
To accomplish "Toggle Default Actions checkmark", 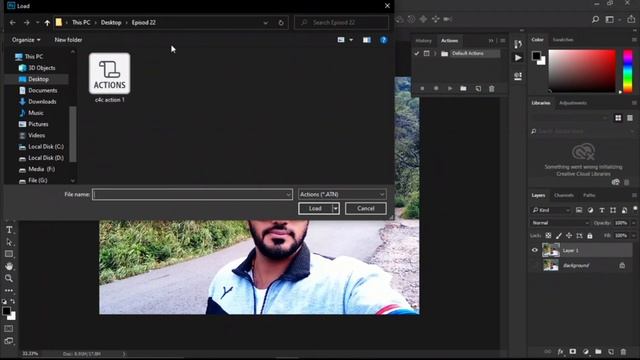I will click(416, 53).
